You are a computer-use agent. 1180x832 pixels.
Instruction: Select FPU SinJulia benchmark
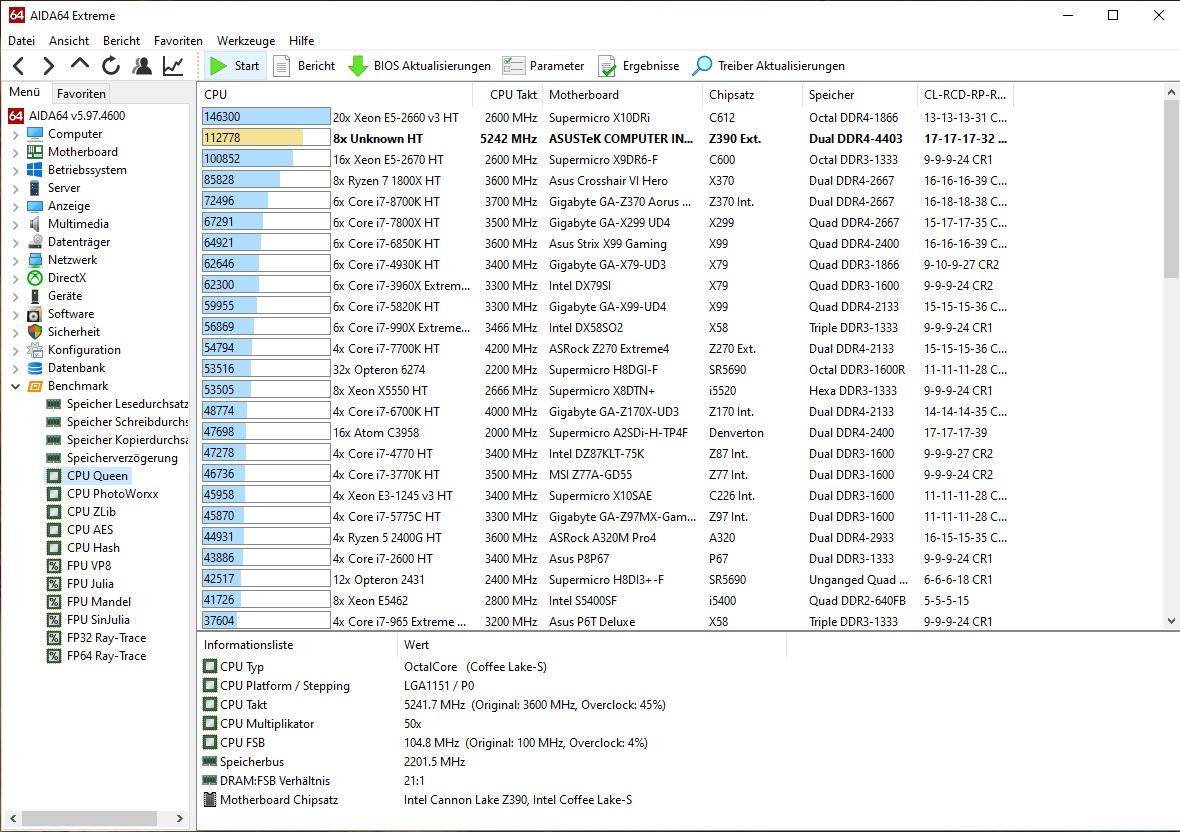coord(89,620)
